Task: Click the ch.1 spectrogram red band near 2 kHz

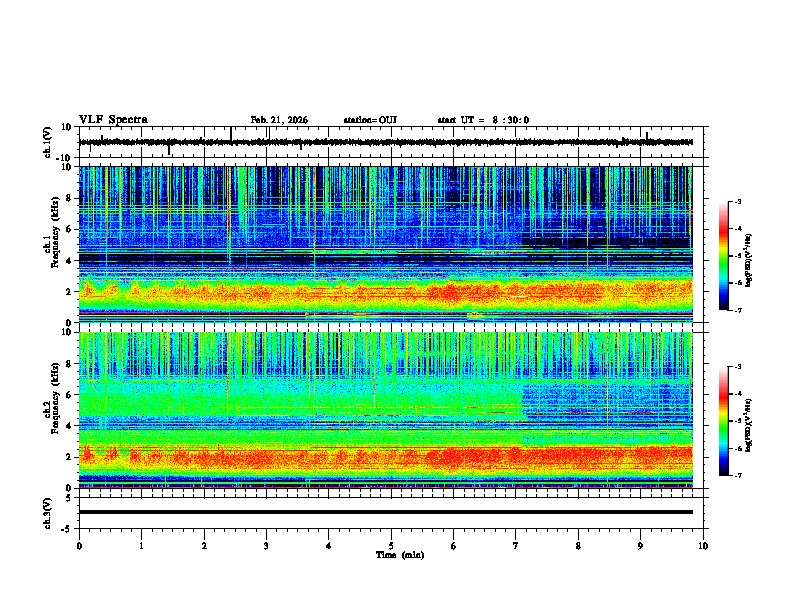Action: (386, 292)
